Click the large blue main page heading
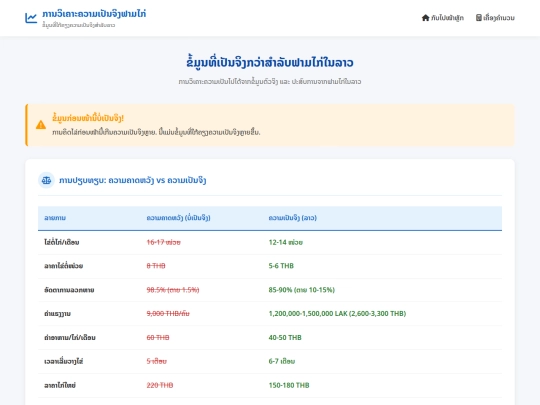This screenshot has width=540, height=405. coord(270,62)
